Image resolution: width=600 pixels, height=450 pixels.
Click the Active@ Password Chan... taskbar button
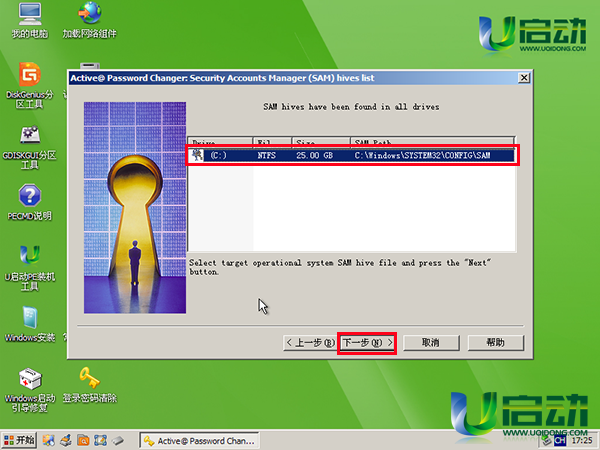(199, 441)
